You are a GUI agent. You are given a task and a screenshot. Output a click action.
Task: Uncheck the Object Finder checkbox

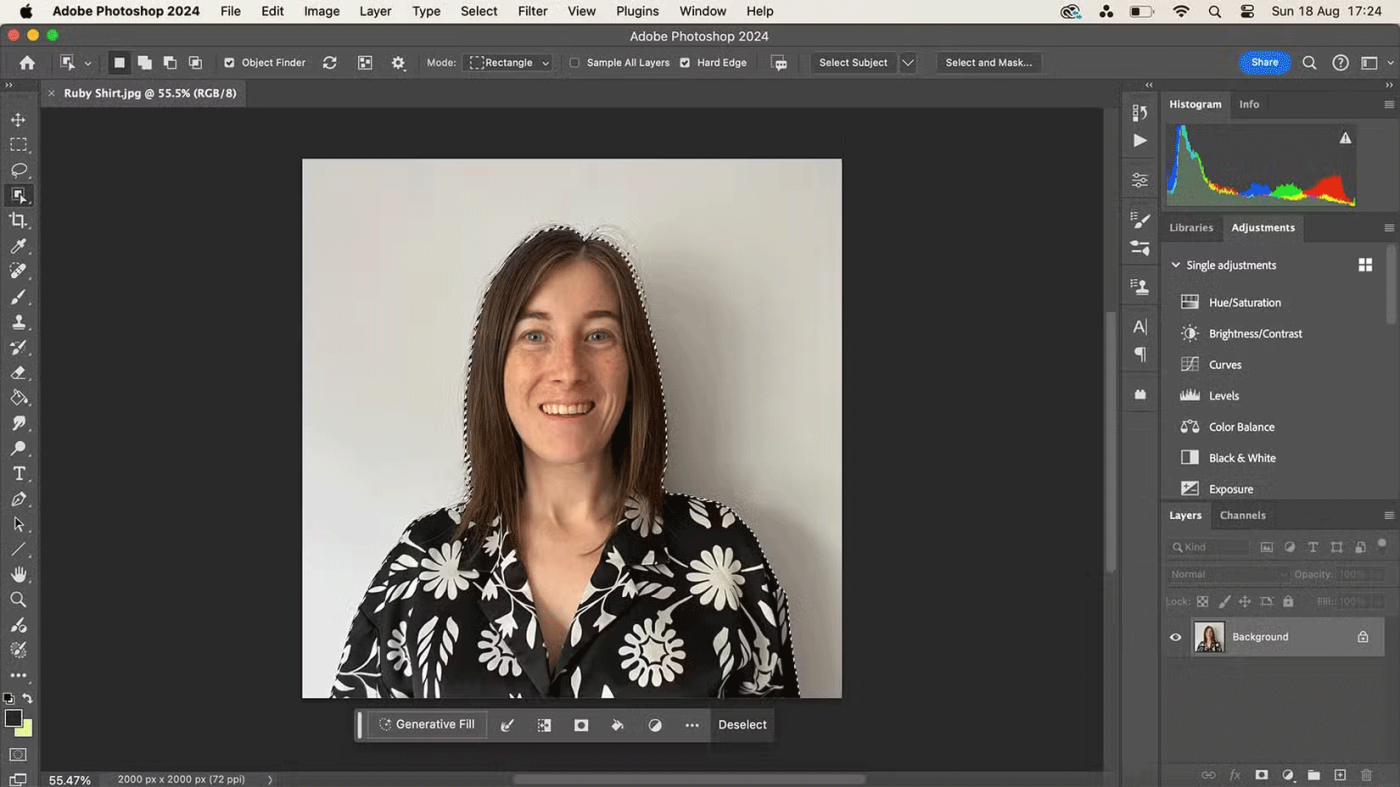[x=229, y=63]
